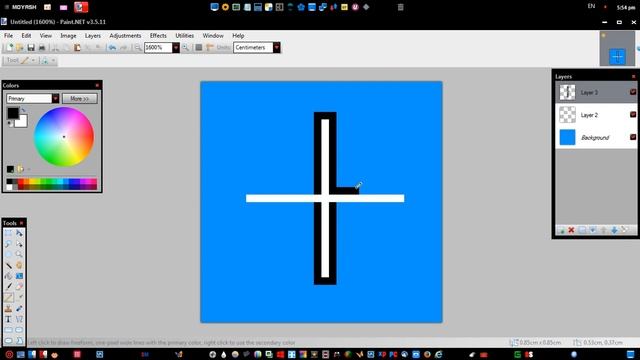Open the File menu
This screenshot has height=360, width=640.
8,36
